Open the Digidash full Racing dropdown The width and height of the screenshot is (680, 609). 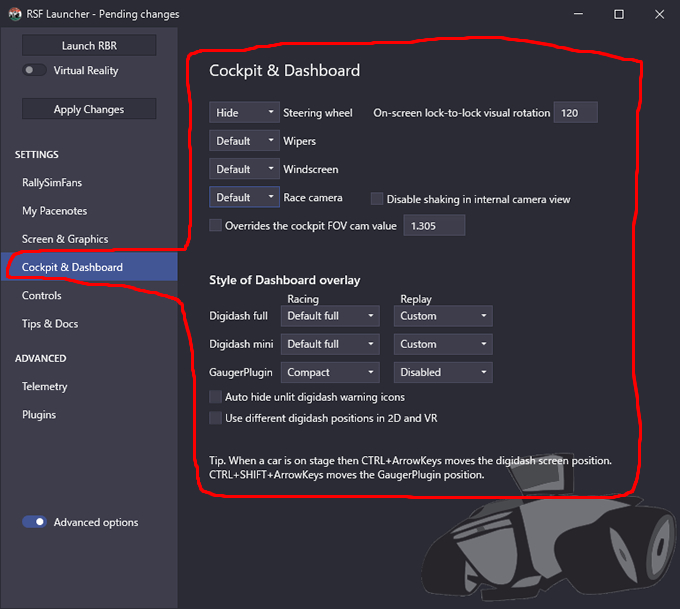330,316
